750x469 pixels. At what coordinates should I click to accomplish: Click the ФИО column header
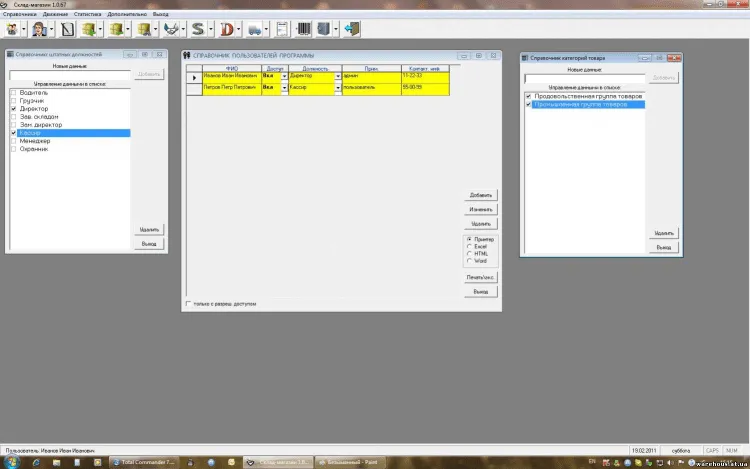click(x=232, y=68)
